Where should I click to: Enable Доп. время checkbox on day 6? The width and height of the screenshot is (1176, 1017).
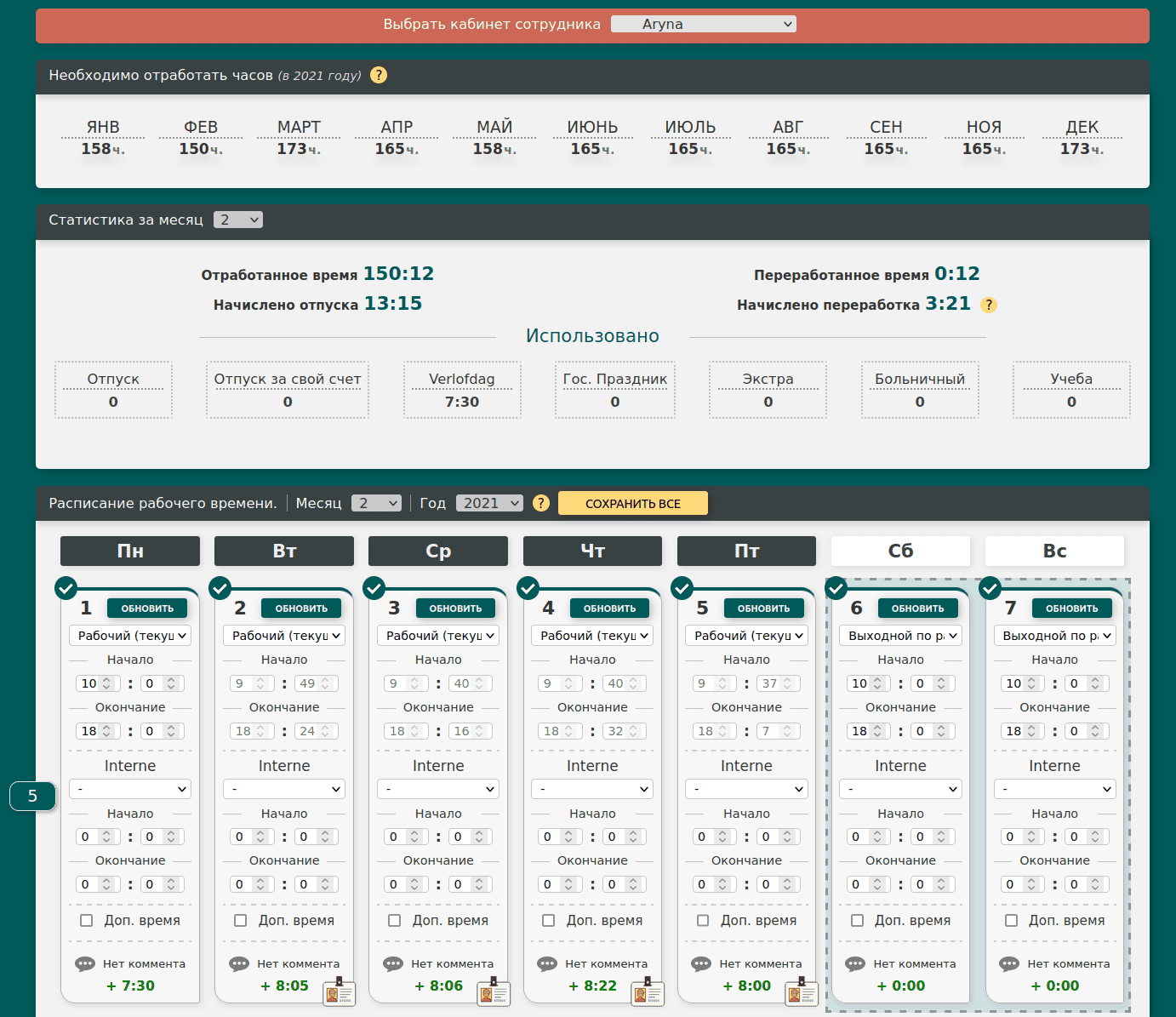tap(857, 920)
